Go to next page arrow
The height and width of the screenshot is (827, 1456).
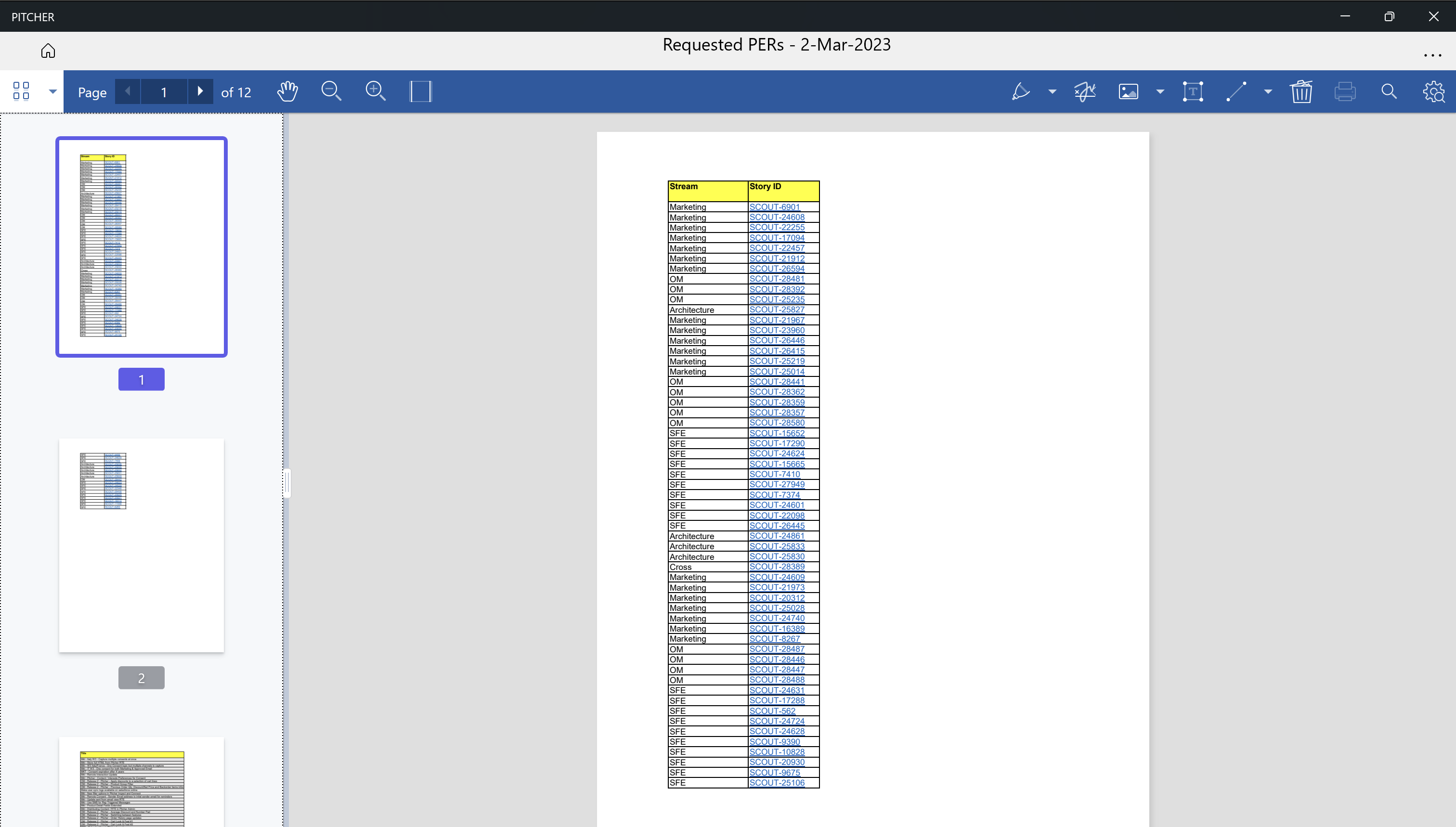pyautogui.click(x=200, y=91)
